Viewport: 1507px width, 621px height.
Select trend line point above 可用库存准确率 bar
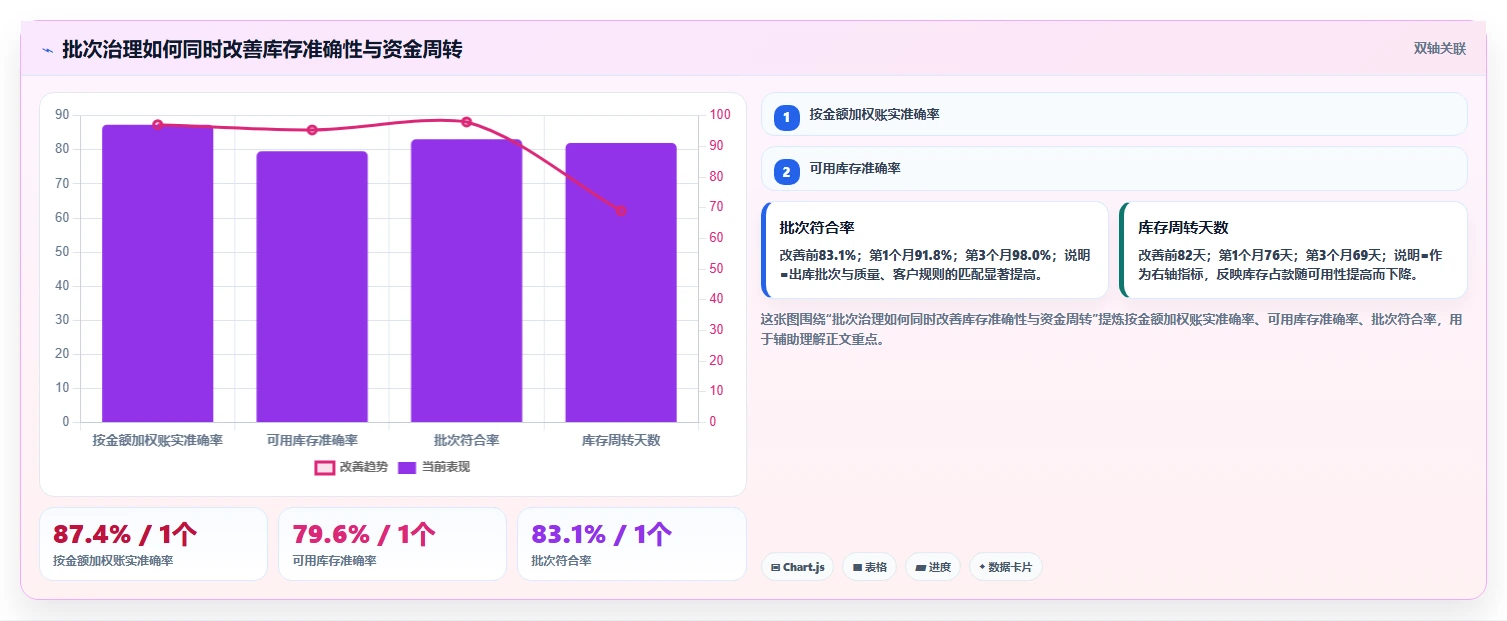312,130
